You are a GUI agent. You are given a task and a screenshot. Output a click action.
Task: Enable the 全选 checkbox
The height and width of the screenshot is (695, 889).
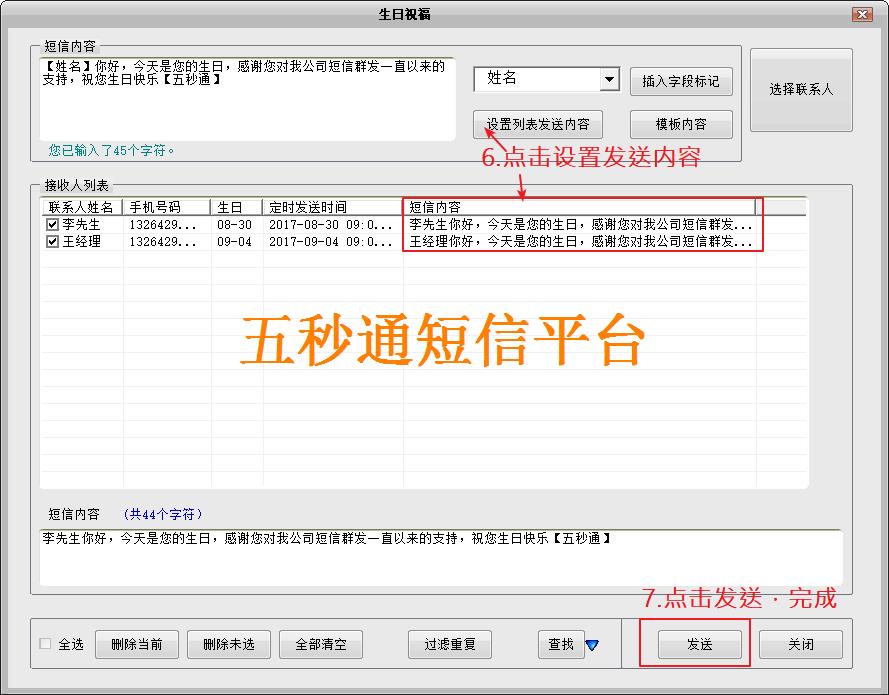click(46, 643)
